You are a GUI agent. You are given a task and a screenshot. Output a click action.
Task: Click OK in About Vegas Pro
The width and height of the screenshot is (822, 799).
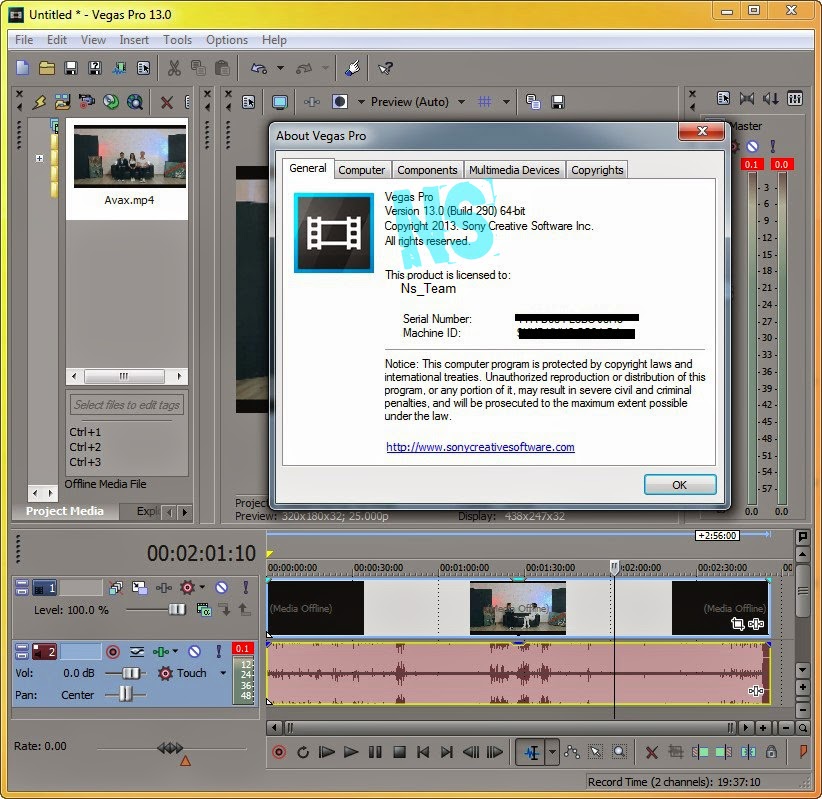pyautogui.click(x=680, y=485)
